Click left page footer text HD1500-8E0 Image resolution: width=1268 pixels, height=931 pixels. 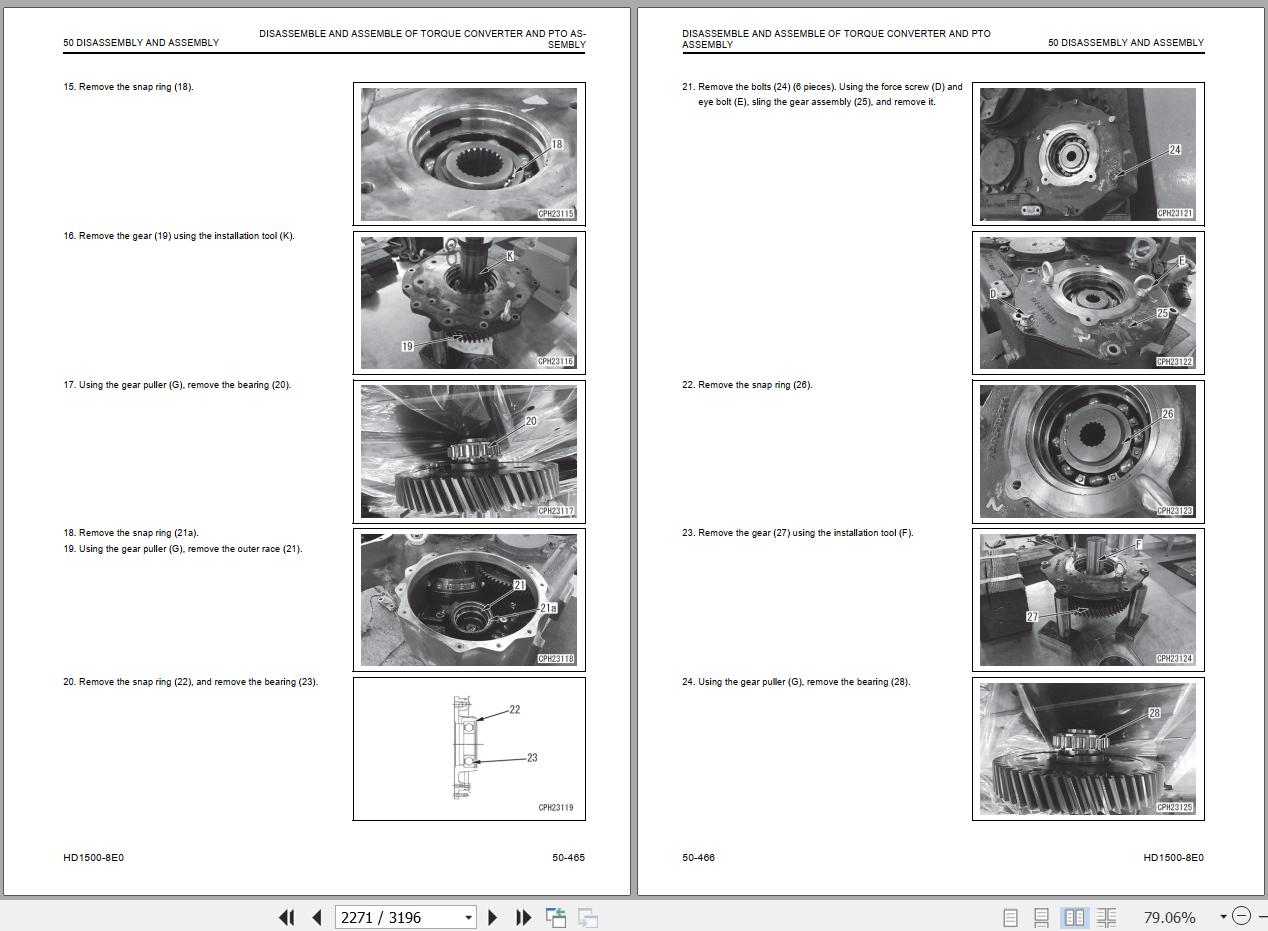click(x=94, y=858)
